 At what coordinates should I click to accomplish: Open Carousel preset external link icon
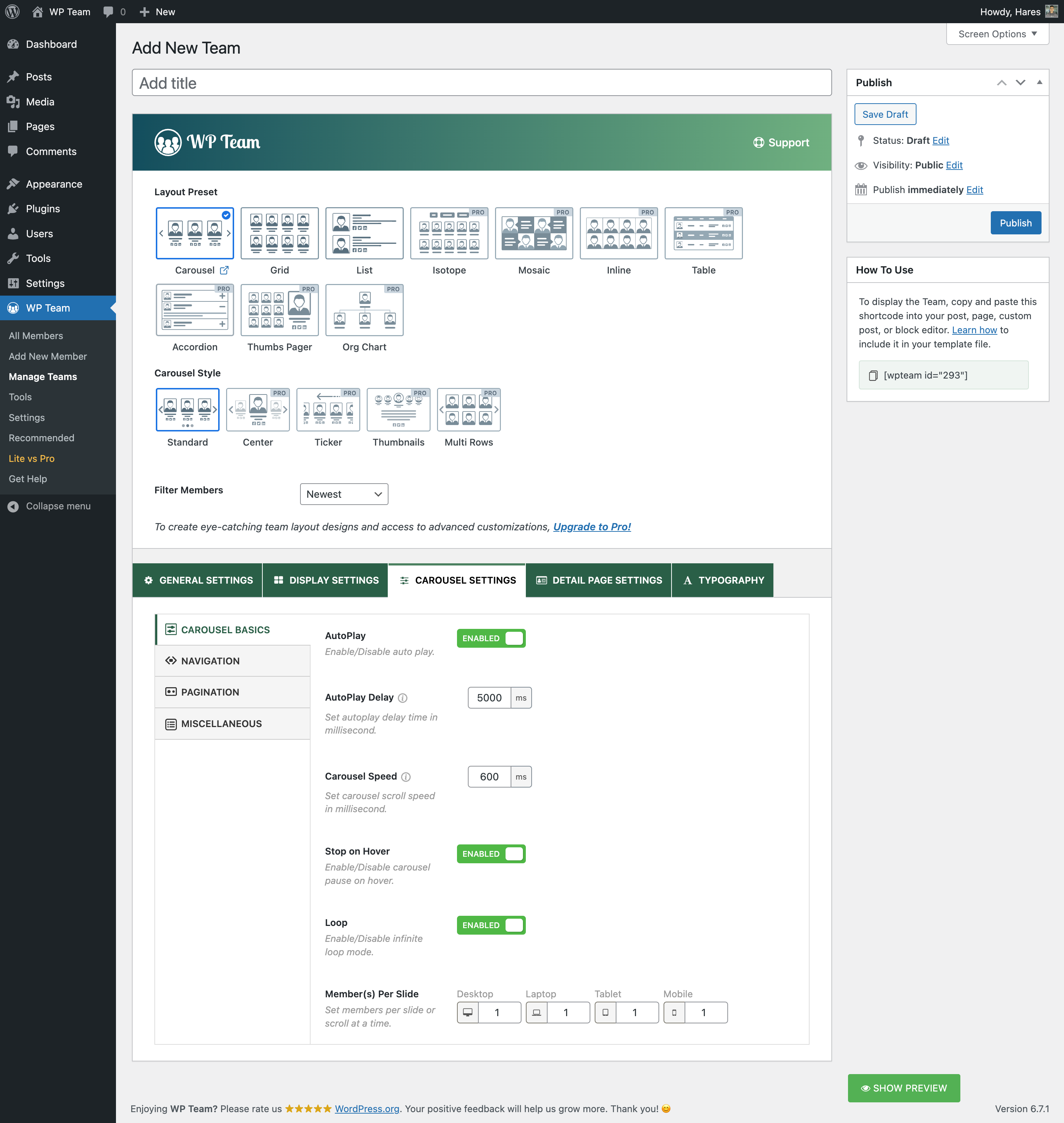[x=225, y=270]
